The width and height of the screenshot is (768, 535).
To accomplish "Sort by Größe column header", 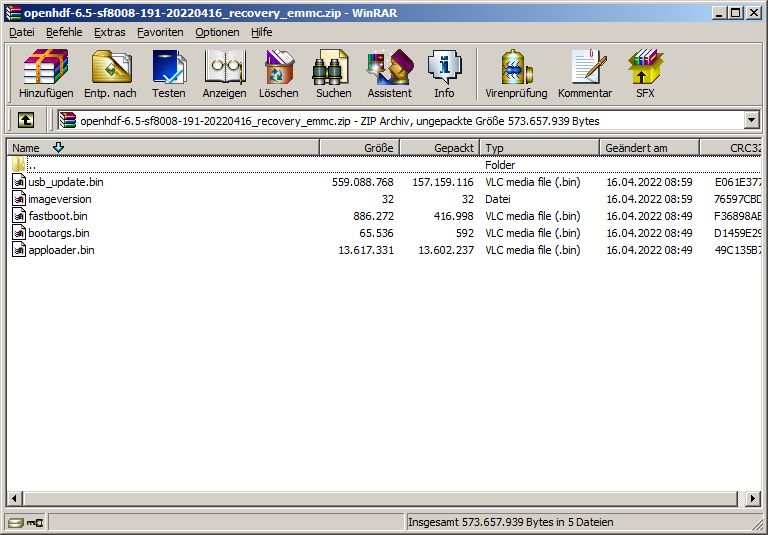I will pos(360,147).
